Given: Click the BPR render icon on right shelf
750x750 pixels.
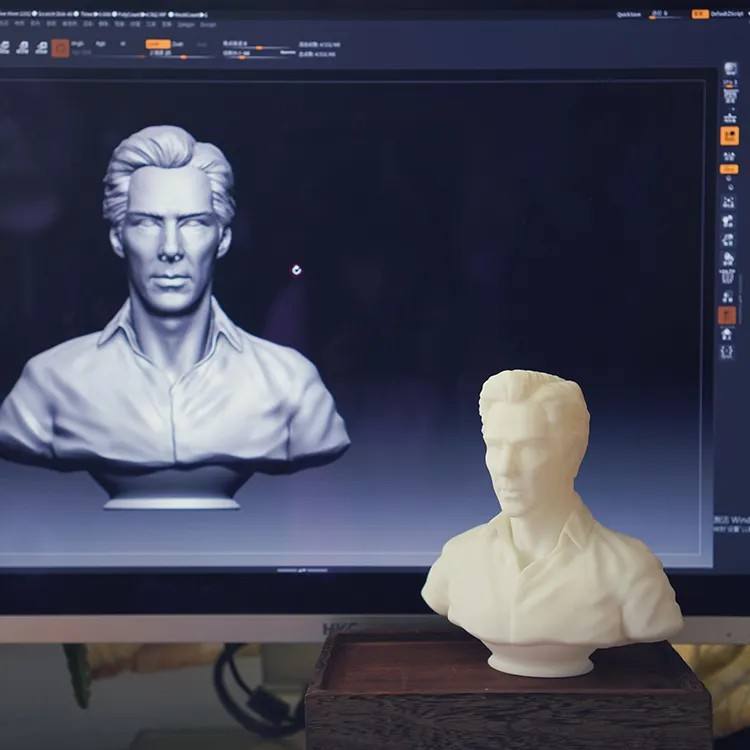Looking at the screenshot, I should [730, 68].
